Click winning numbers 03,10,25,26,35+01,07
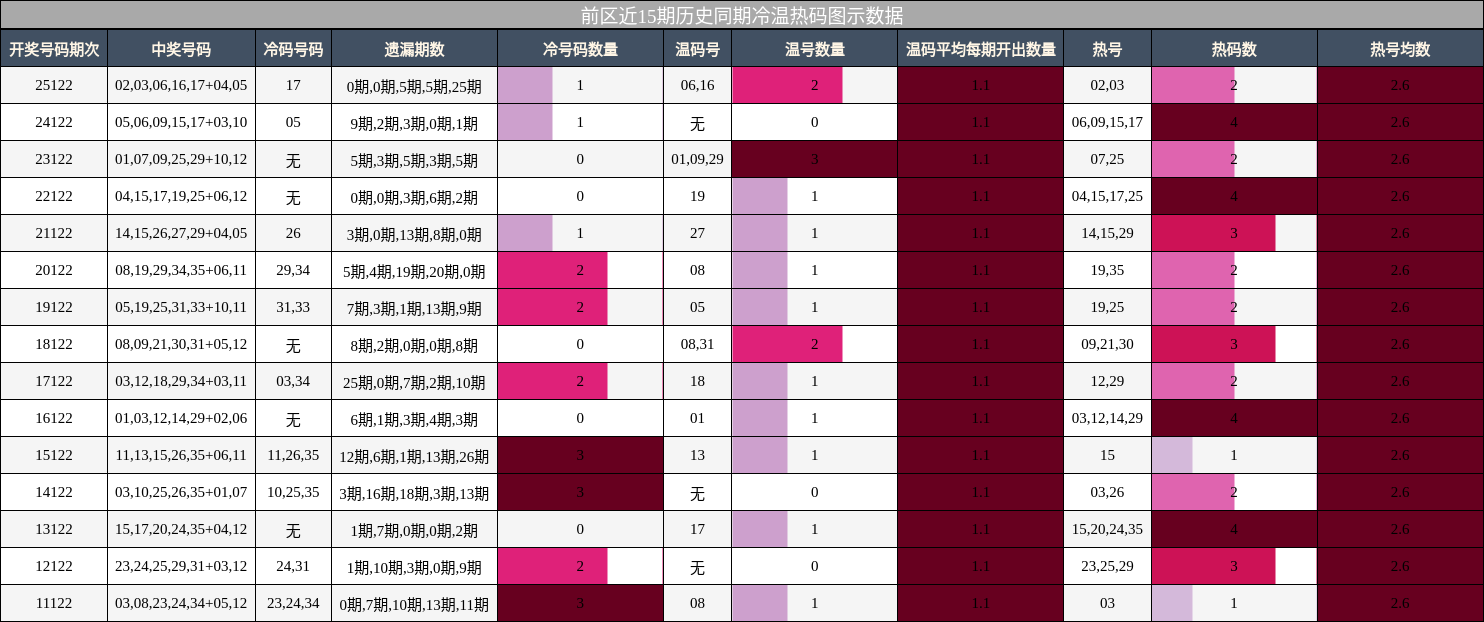The image size is (1484, 622). (181, 493)
